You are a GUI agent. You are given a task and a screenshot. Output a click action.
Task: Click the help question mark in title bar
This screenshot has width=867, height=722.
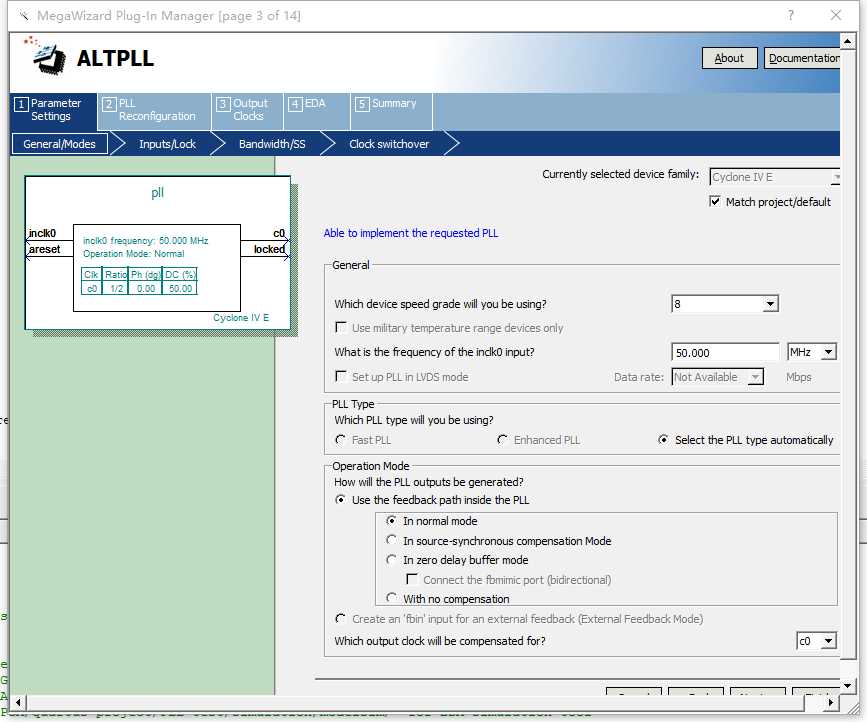[791, 15]
